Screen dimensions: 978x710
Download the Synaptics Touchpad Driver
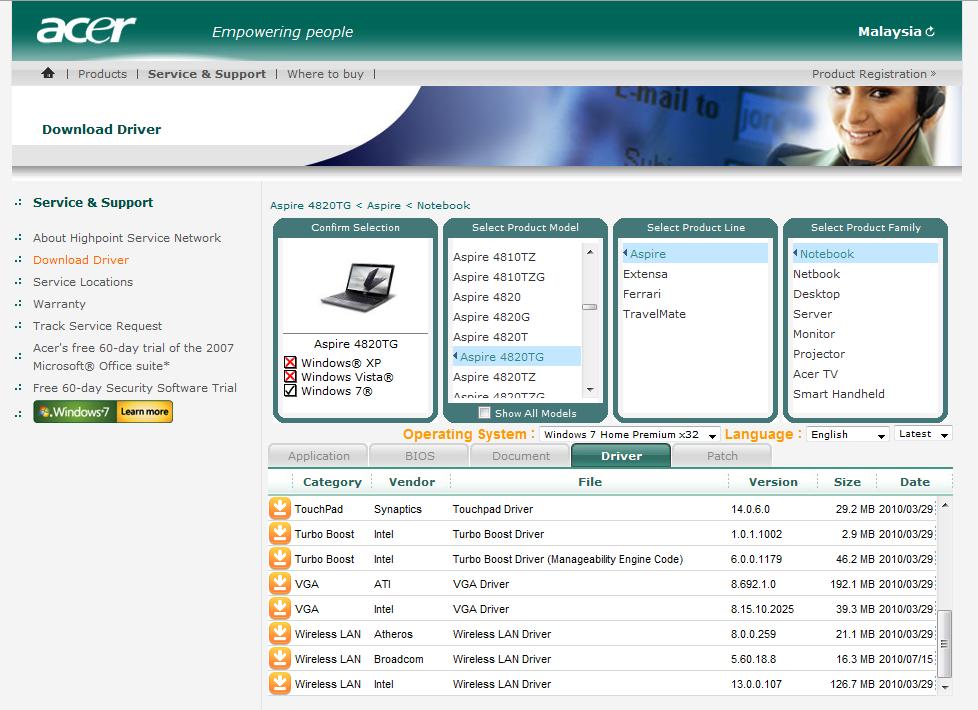279,508
